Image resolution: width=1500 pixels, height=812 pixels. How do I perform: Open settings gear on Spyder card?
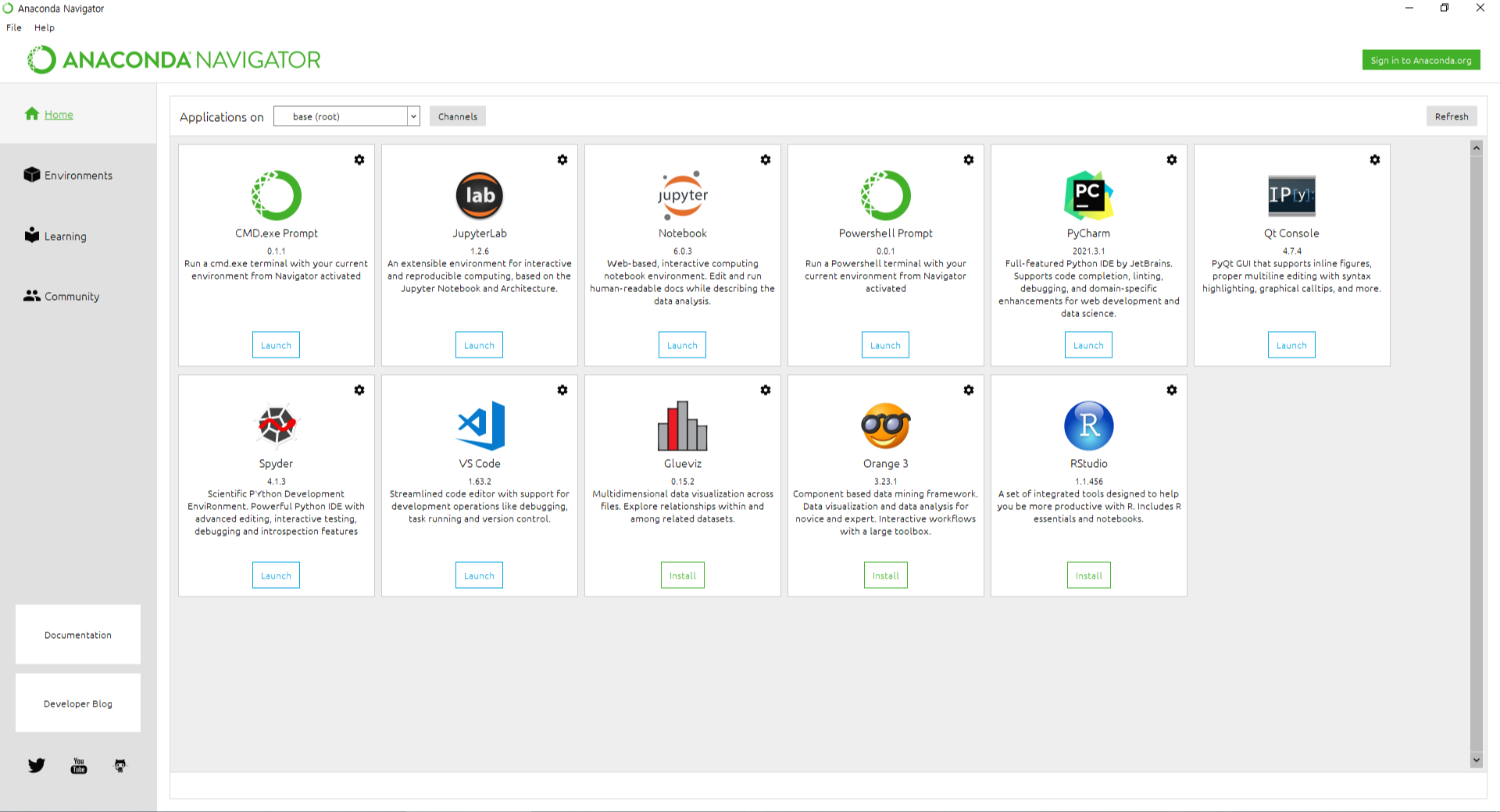tap(359, 390)
